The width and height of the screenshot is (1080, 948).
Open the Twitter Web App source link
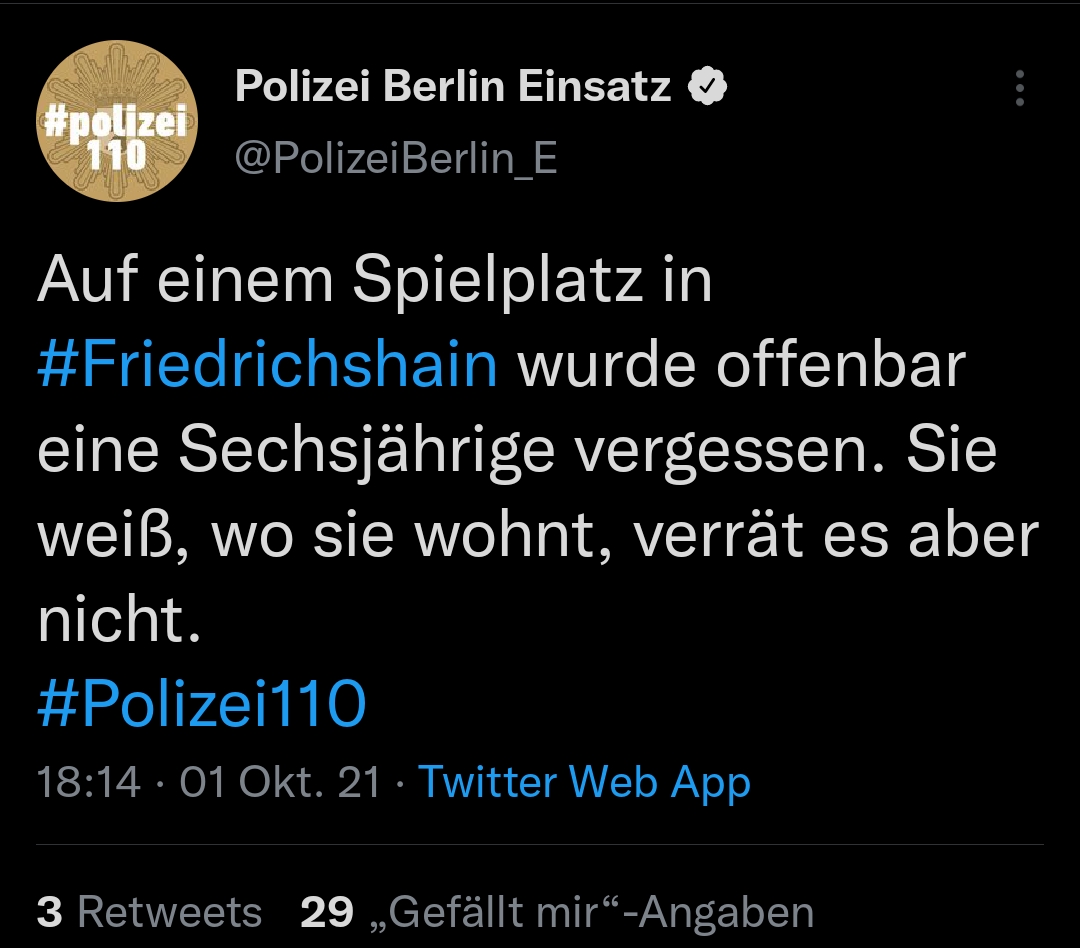point(584,782)
